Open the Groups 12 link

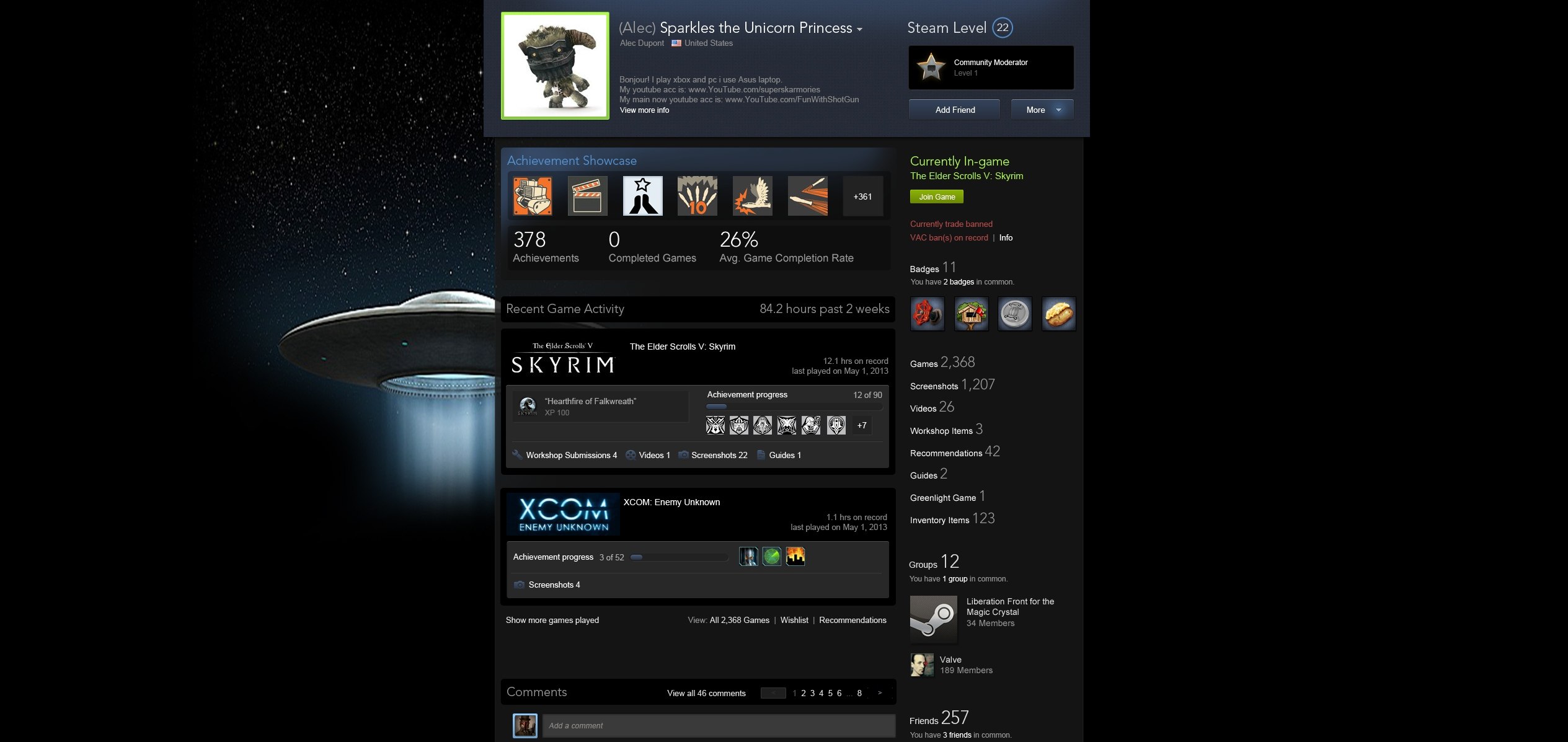pos(934,562)
